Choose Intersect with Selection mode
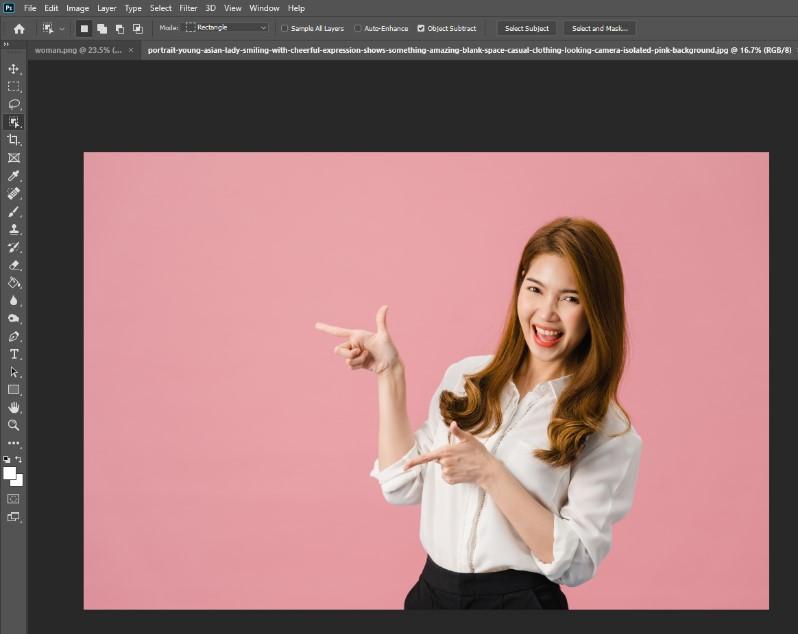This screenshot has height=634, width=798. click(138, 29)
